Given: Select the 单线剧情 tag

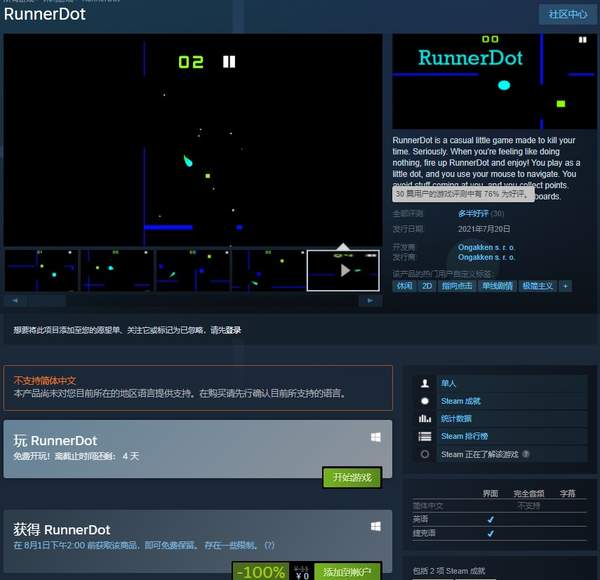Looking at the screenshot, I should tap(497, 286).
